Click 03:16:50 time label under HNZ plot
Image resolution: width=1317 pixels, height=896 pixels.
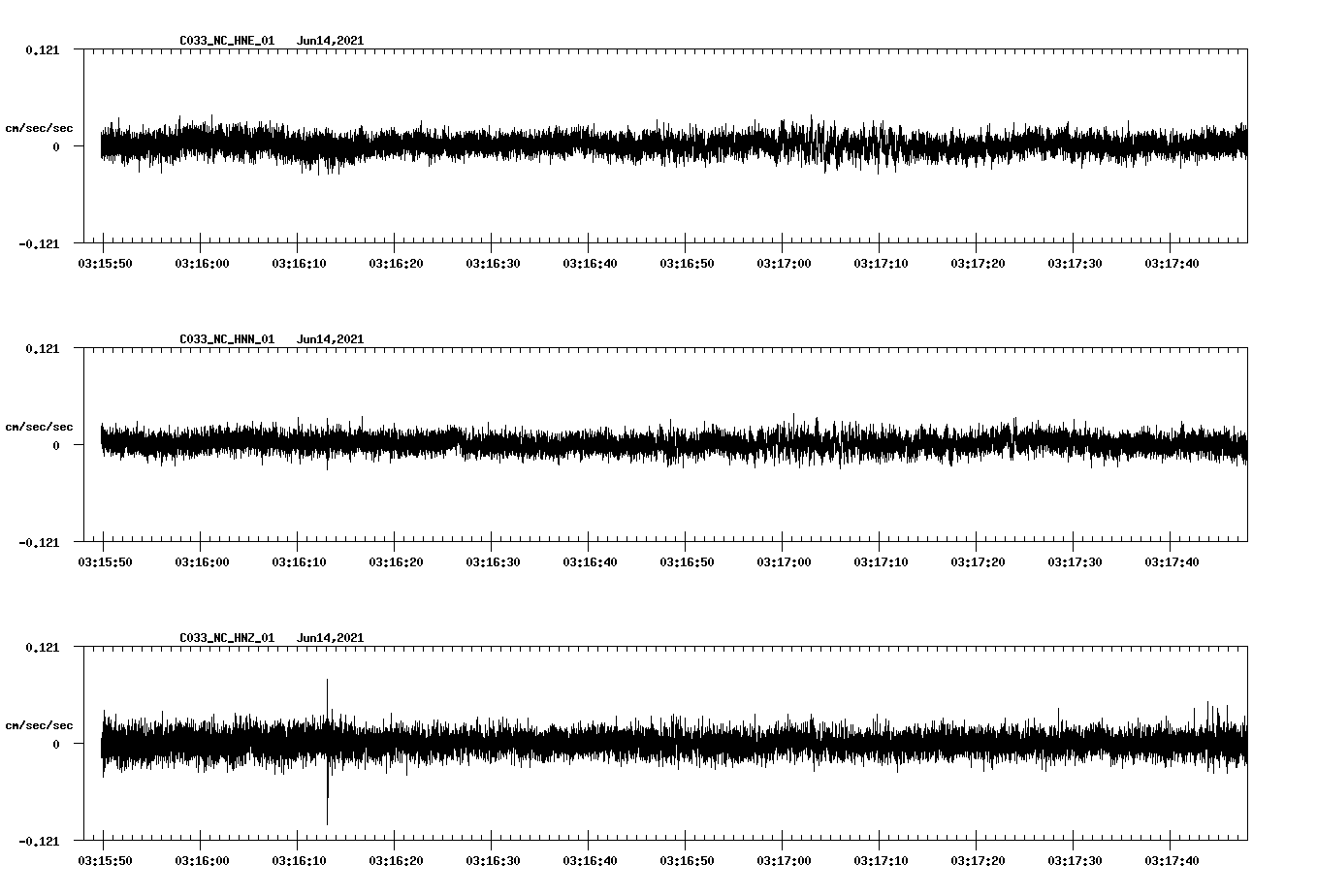point(687,860)
